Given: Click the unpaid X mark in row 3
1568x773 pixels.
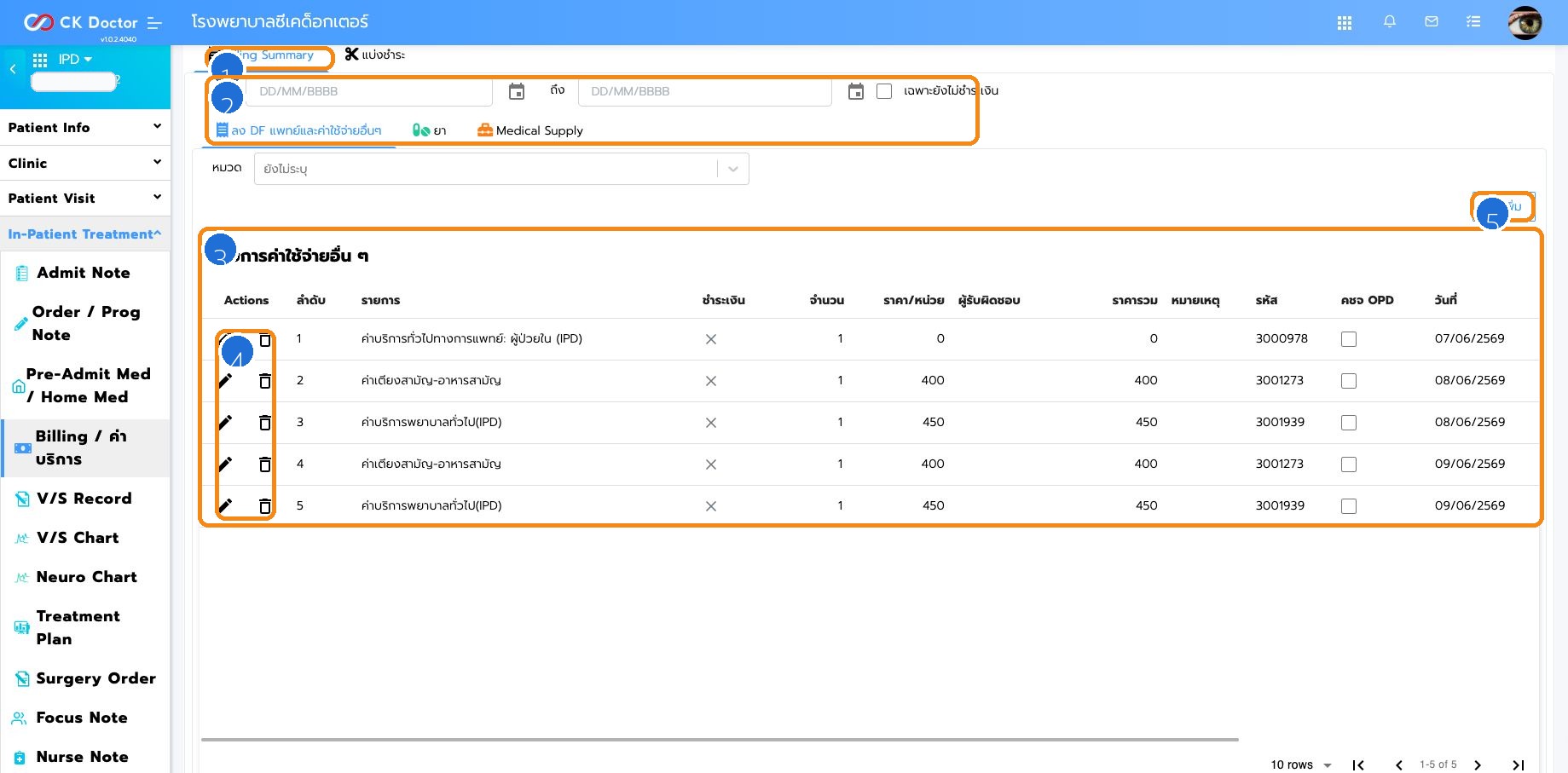Looking at the screenshot, I should [x=711, y=423].
